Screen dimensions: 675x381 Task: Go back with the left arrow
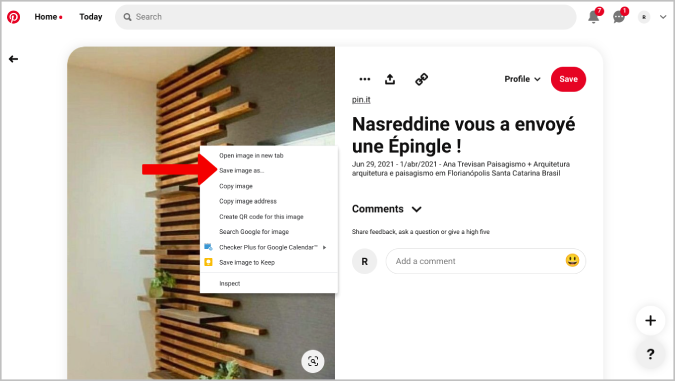pos(13,59)
